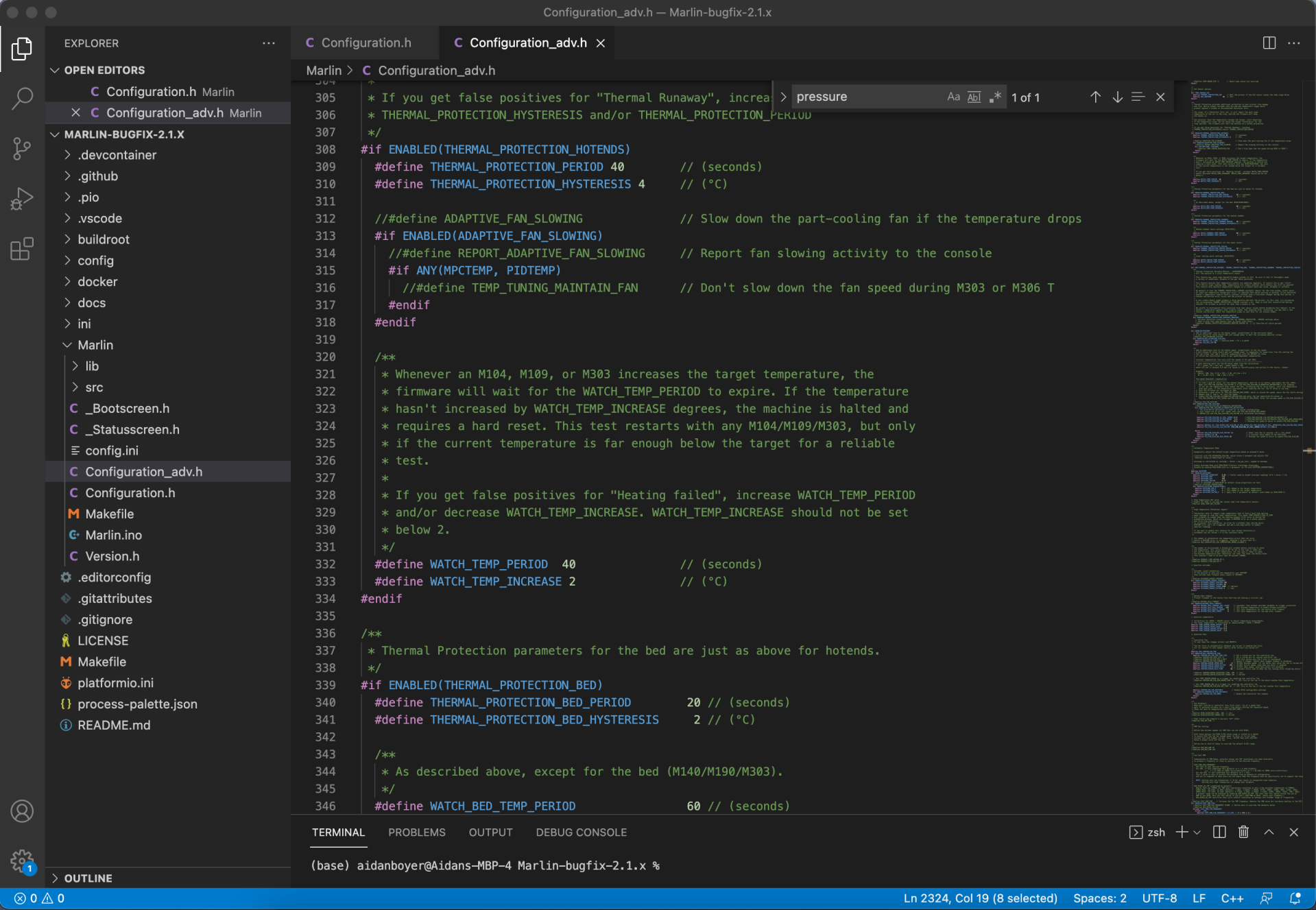Go to next match arrow in find

tap(1117, 97)
